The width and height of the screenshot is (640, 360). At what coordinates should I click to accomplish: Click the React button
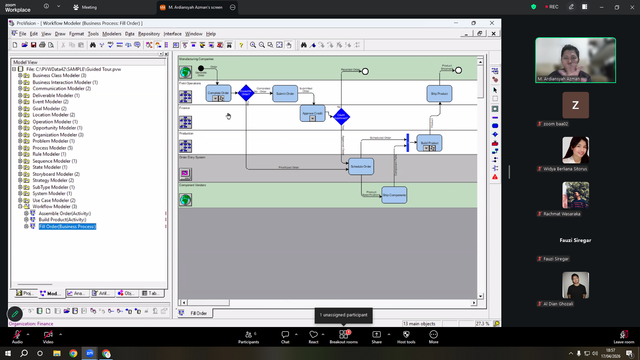tap(313, 337)
